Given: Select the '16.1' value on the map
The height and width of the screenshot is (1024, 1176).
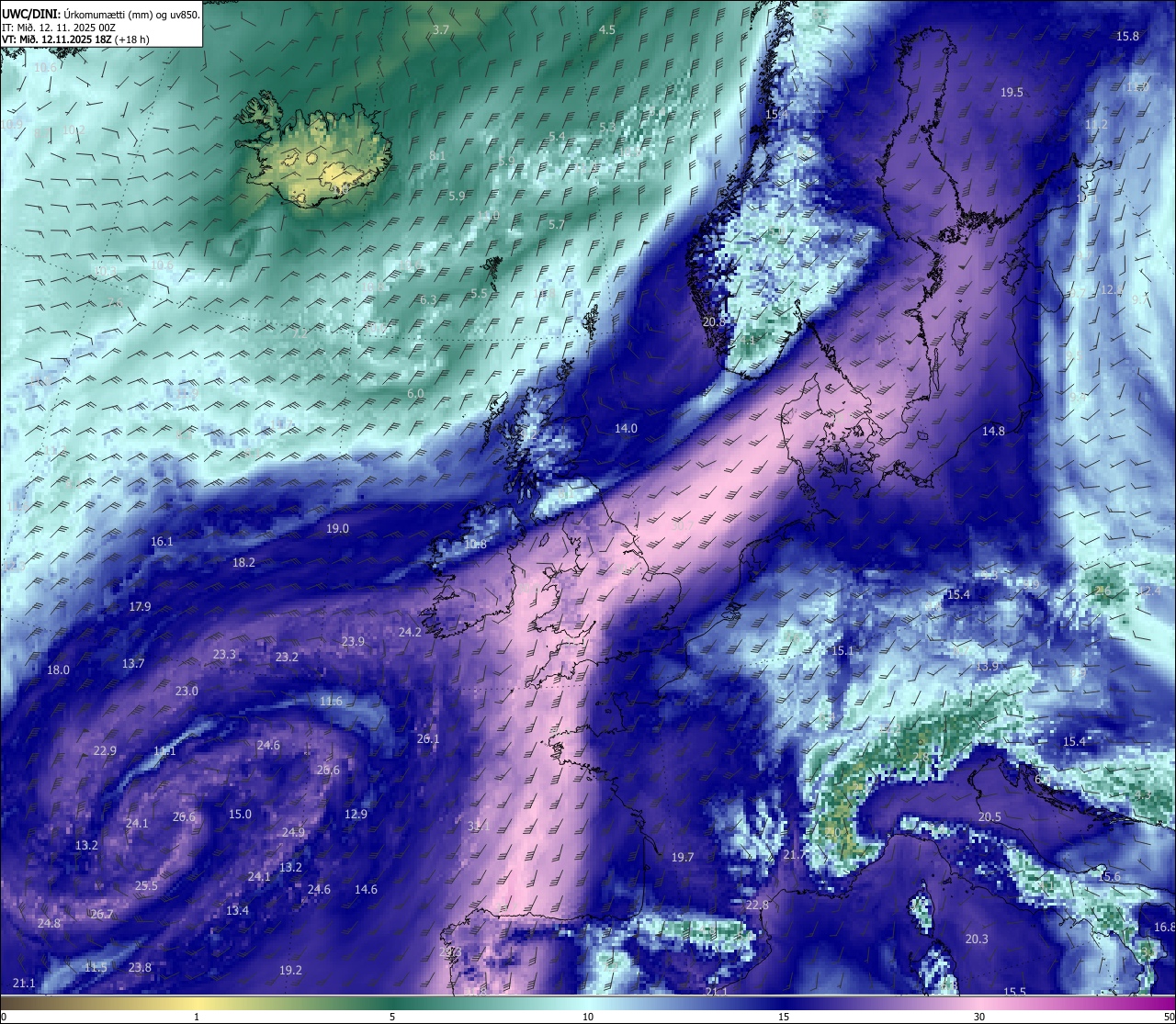Looking at the screenshot, I should [x=162, y=542].
